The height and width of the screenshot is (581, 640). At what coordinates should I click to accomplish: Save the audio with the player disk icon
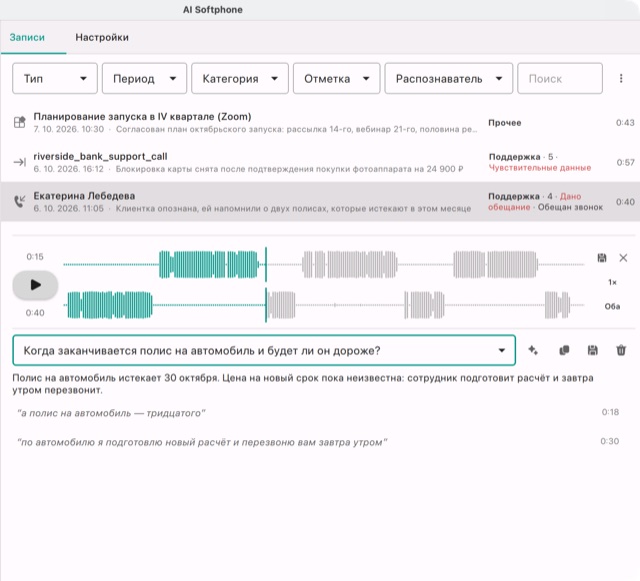pos(602,258)
